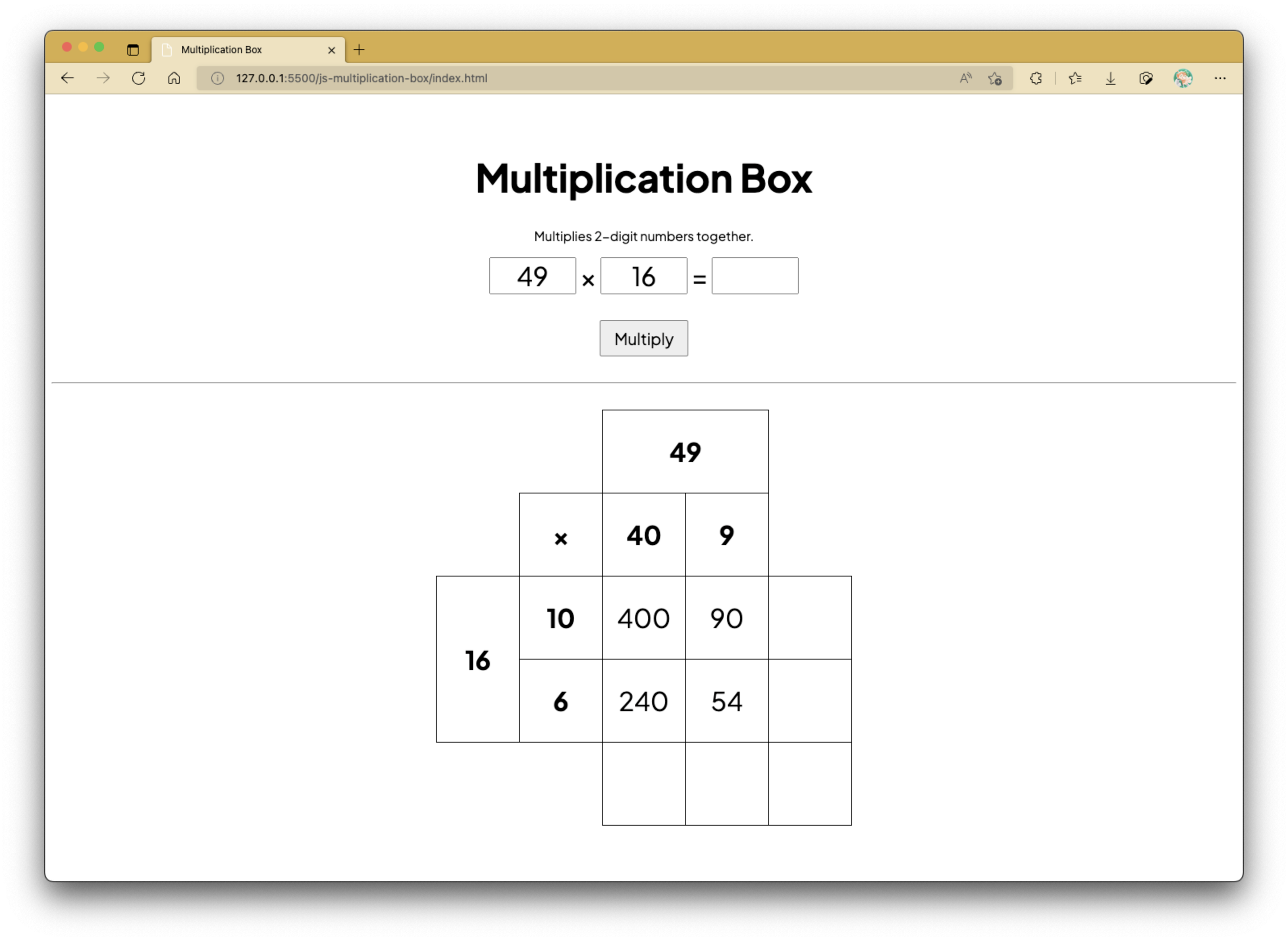Clear the result input field

pos(754,276)
